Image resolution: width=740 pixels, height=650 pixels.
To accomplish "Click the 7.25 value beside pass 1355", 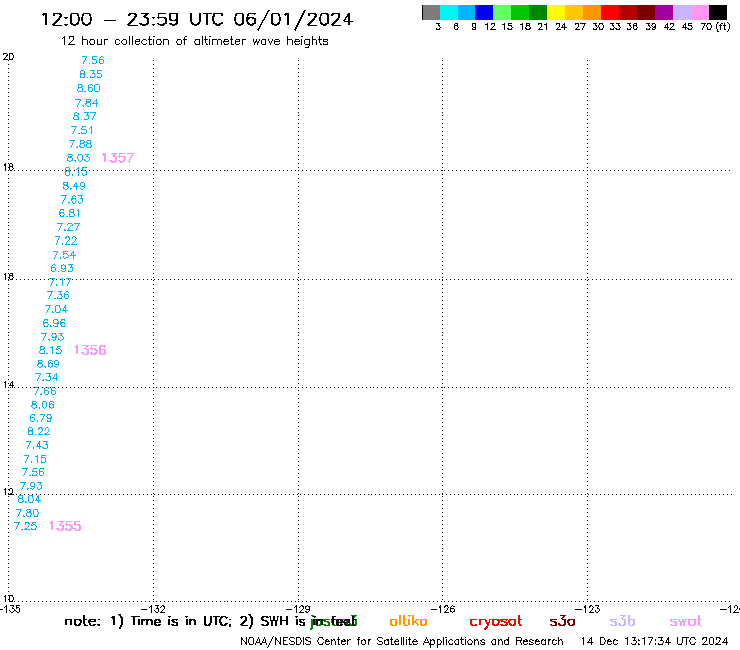I will pos(25,526).
